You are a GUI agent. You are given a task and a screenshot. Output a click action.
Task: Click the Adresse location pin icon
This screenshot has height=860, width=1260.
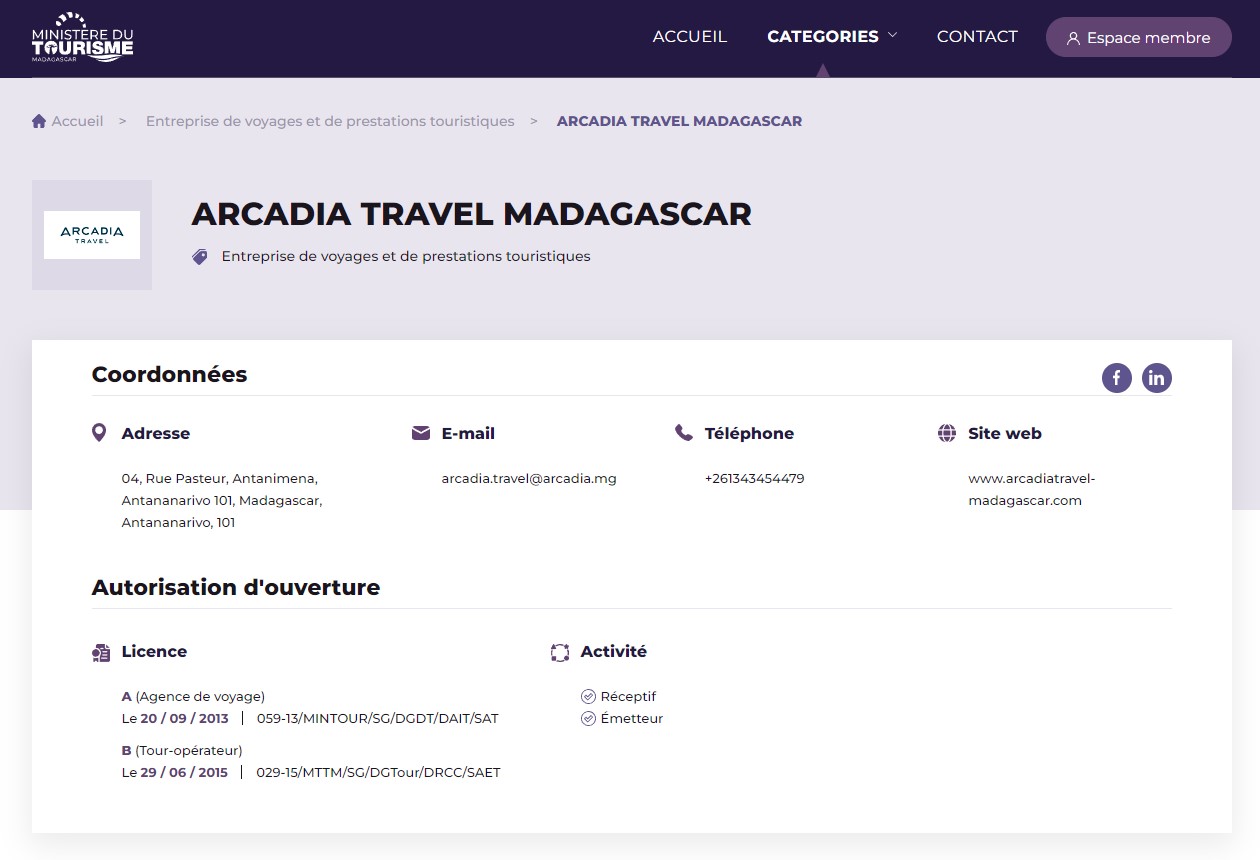pos(99,433)
